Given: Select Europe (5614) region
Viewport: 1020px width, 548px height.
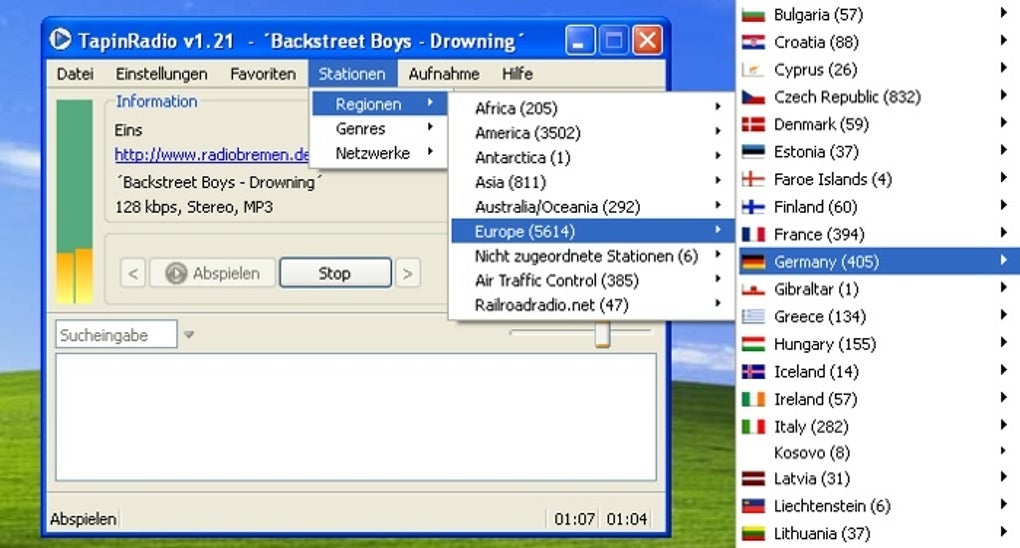Looking at the screenshot, I should coord(592,232).
